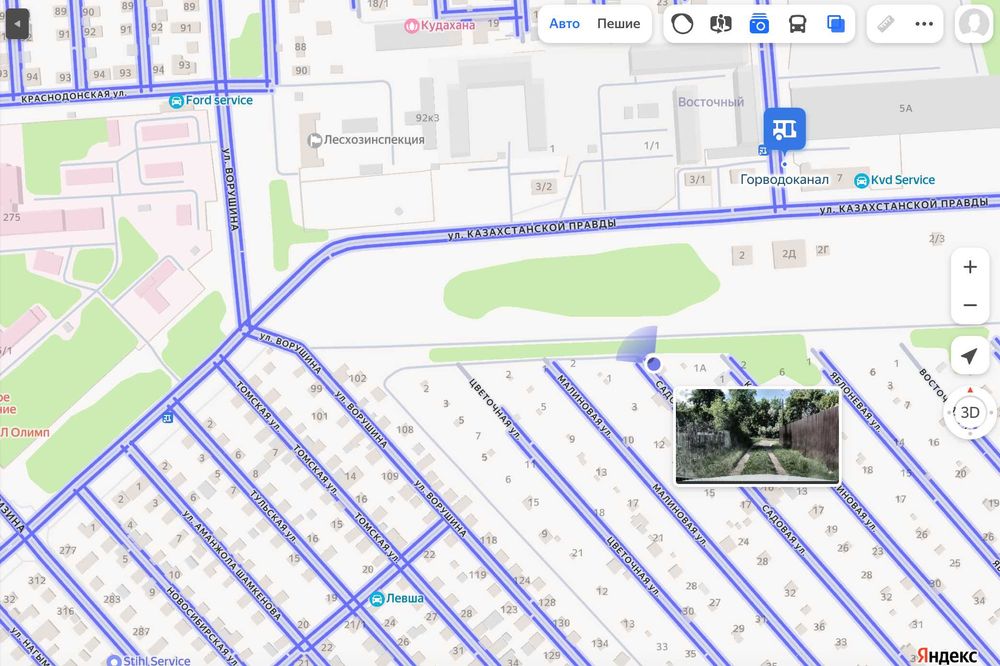Click house number 312
This screenshot has height=666, width=1000.
37,580
